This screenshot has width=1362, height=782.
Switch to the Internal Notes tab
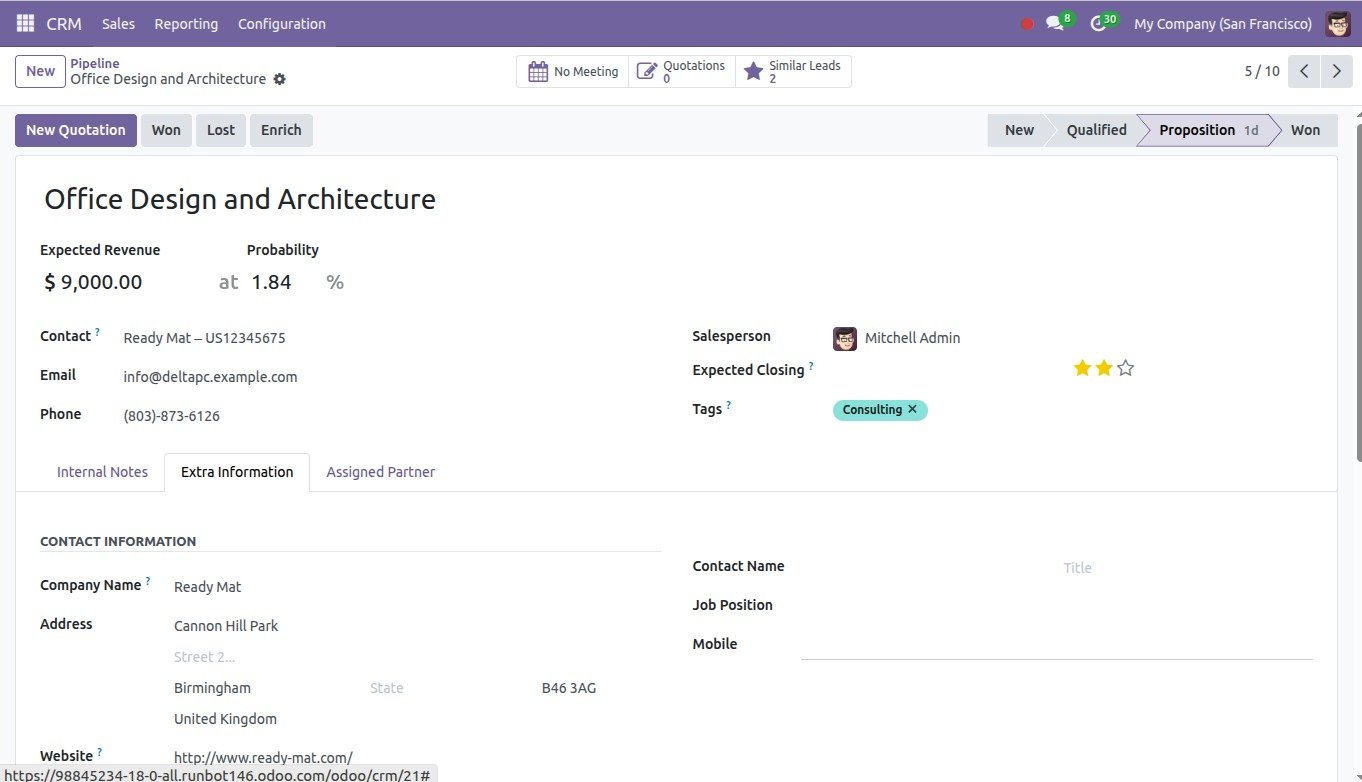click(102, 472)
